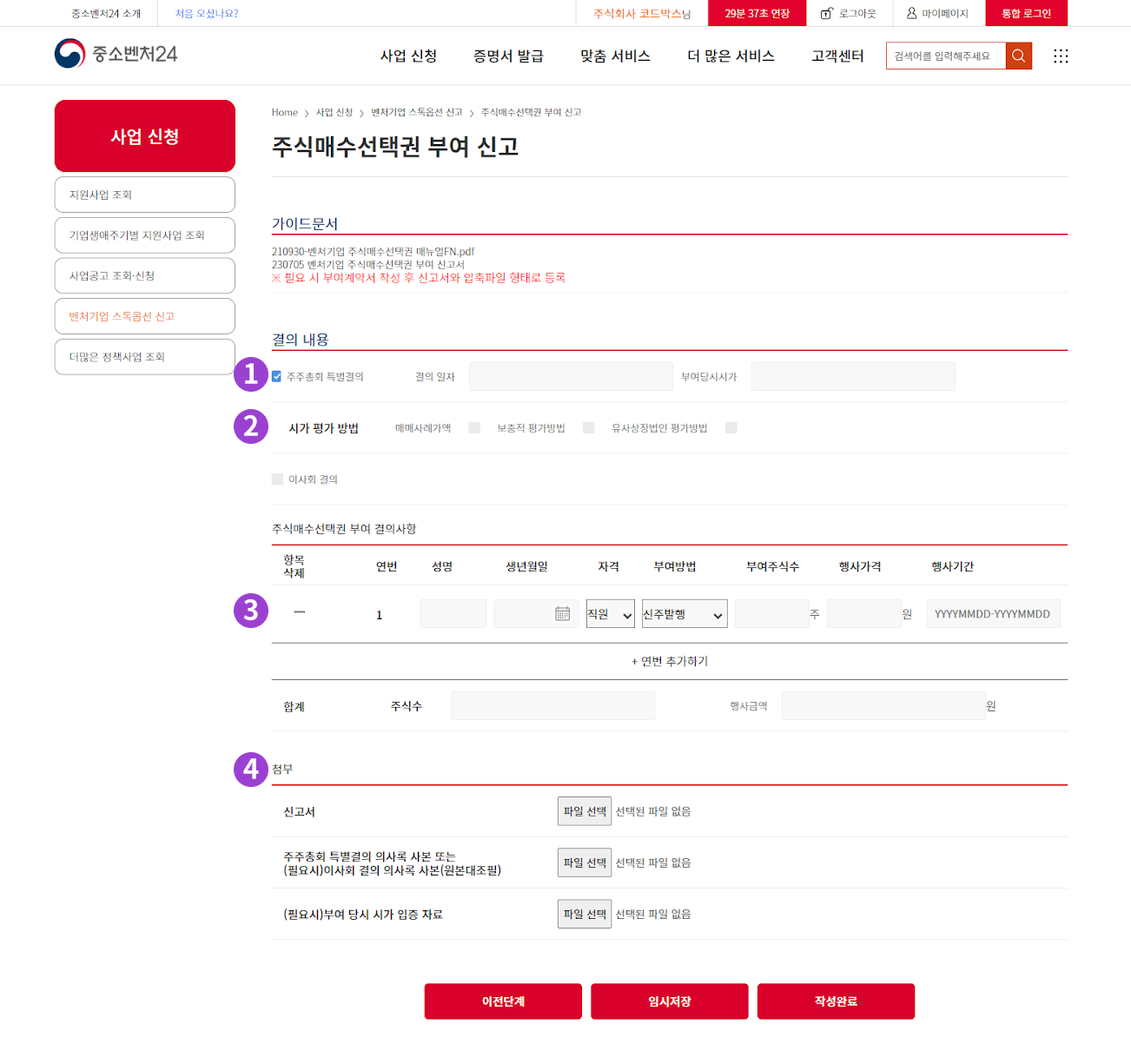Image resolution: width=1131 pixels, height=1064 pixels.
Task: Open the 중소벤처24 소개 link
Action: tap(106, 13)
